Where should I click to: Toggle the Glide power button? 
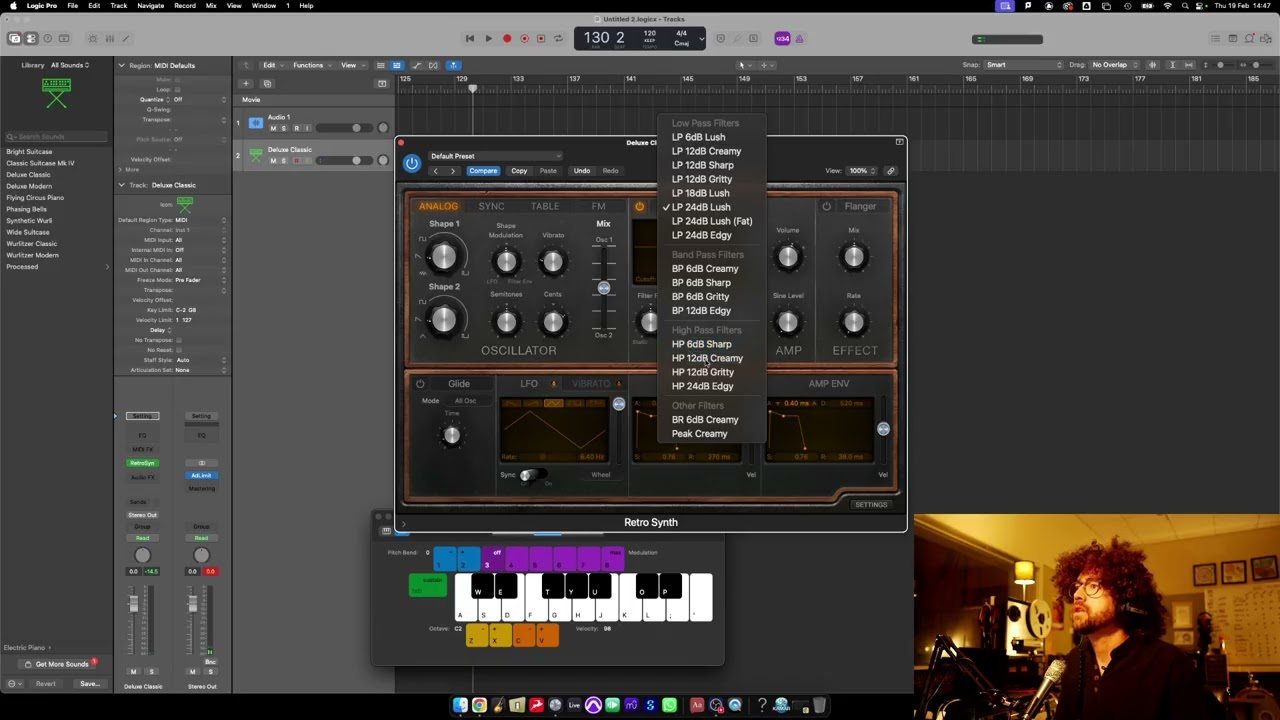click(x=420, y=384)
